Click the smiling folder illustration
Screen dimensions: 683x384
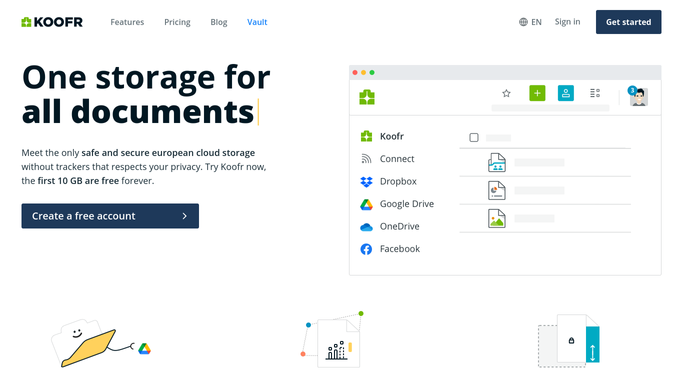(84, 343)
